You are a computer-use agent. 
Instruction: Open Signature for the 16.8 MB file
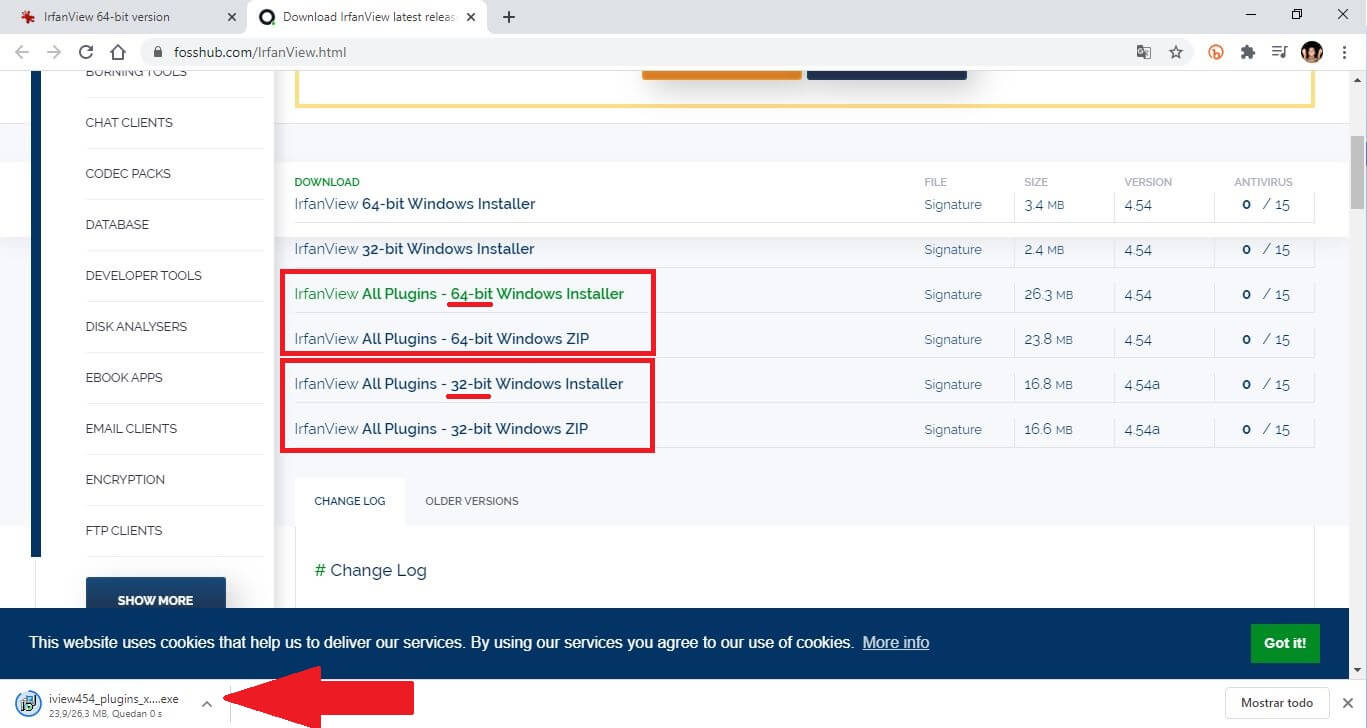(x=953, y=385)
